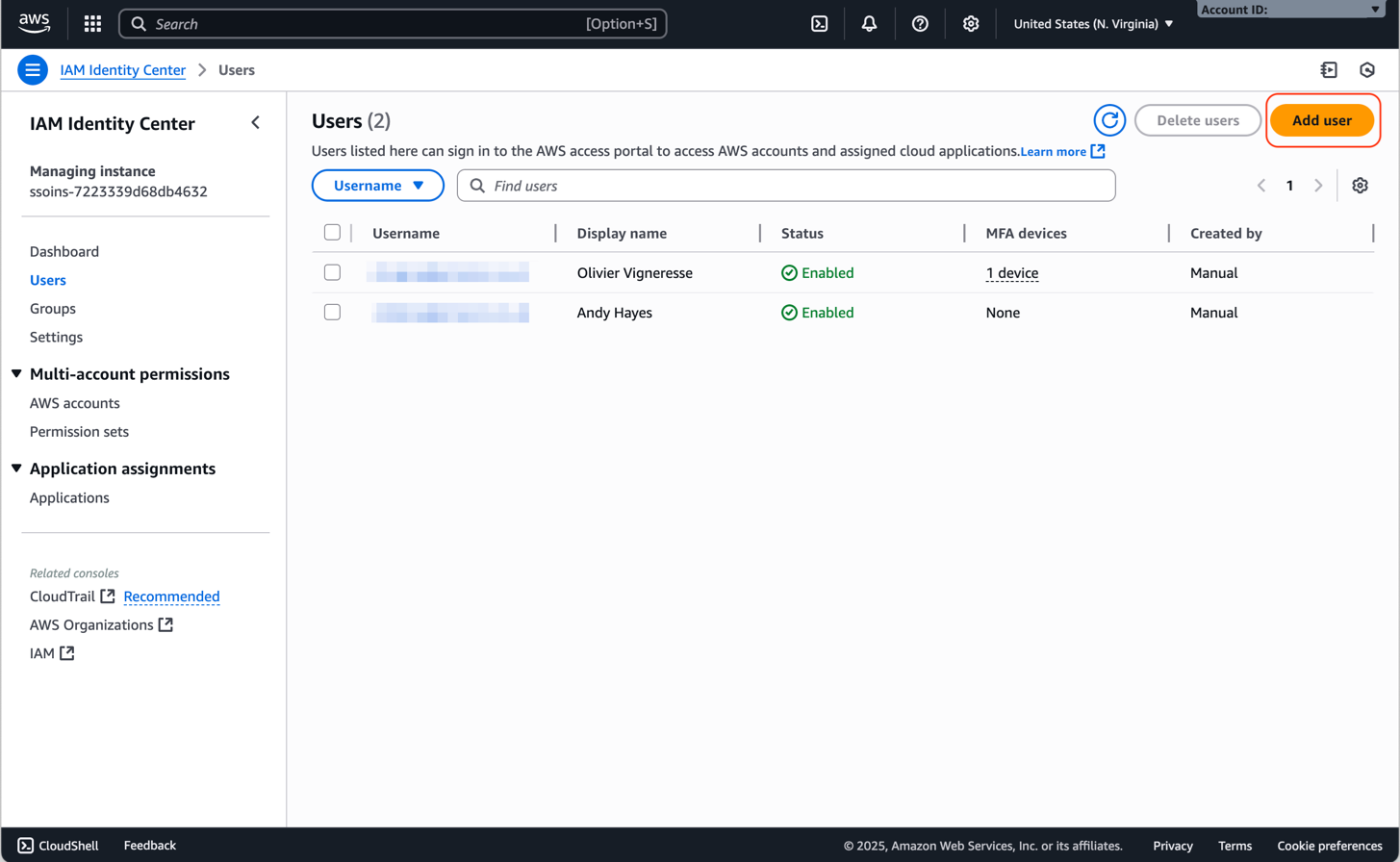Open the AWS home logo
Image resolution: width=1400 pixels, height=862 pixels.
(35, 23)
